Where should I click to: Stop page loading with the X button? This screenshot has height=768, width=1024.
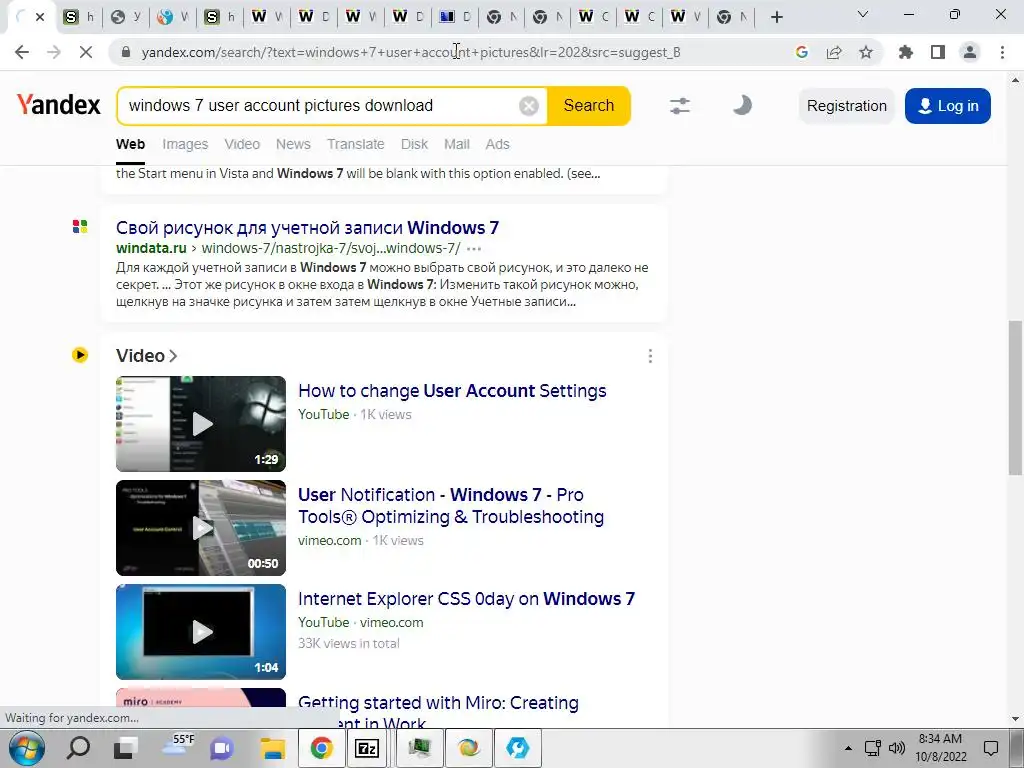(85, 52)
